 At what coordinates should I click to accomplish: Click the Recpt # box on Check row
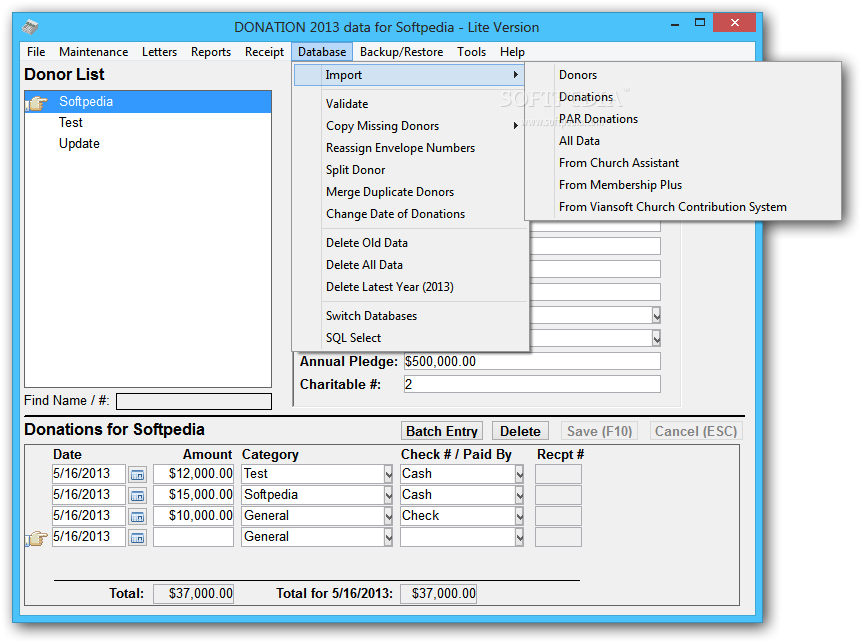tap(558, 516)
